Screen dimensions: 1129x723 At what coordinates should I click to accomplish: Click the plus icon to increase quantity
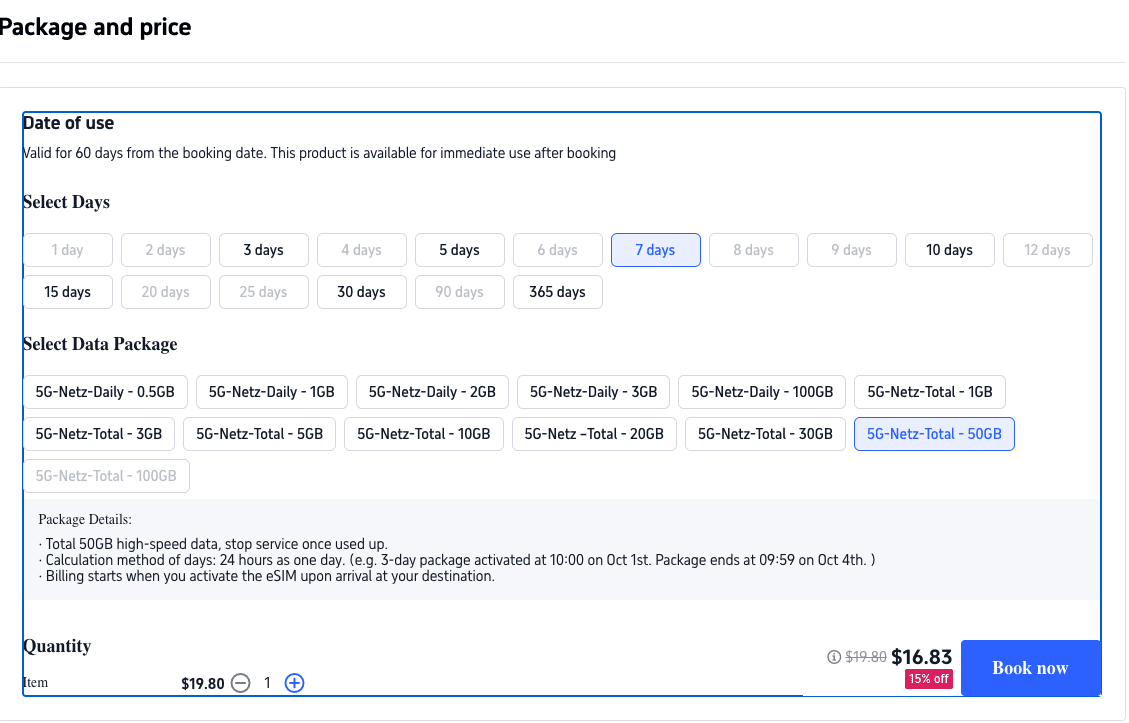click(x=294, y=683)
